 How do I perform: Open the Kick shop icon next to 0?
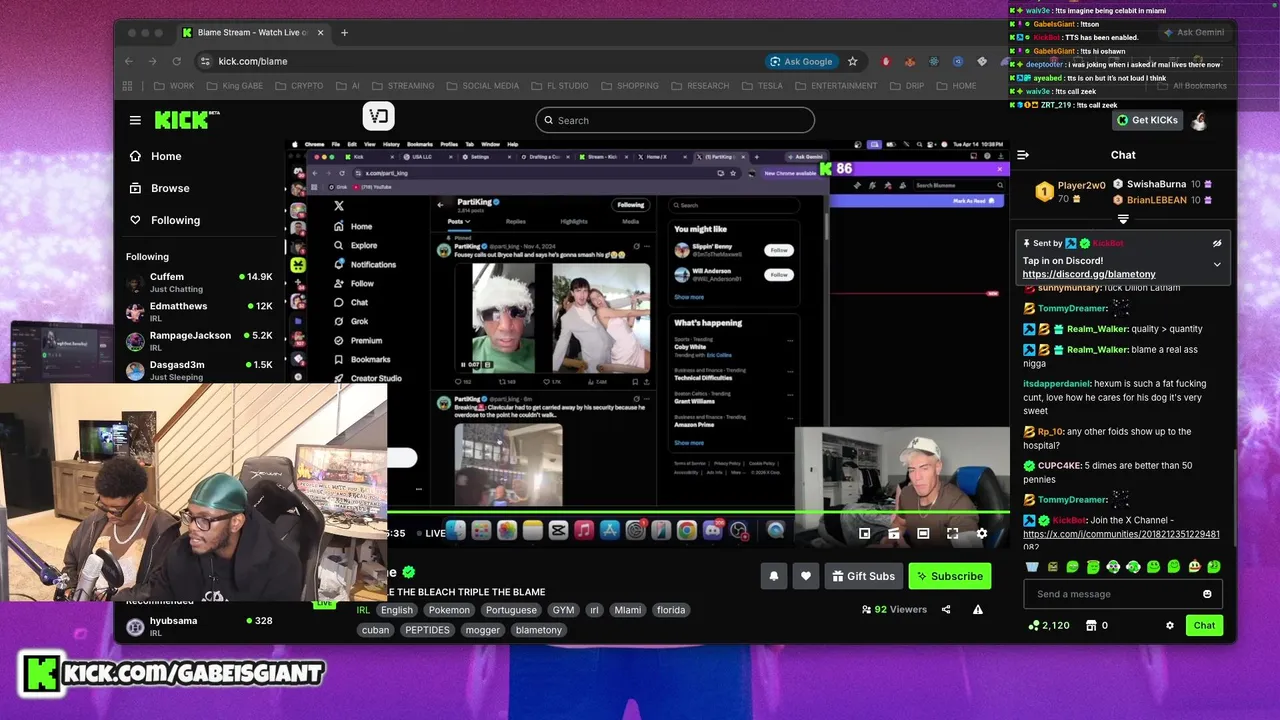[1090, 626]
